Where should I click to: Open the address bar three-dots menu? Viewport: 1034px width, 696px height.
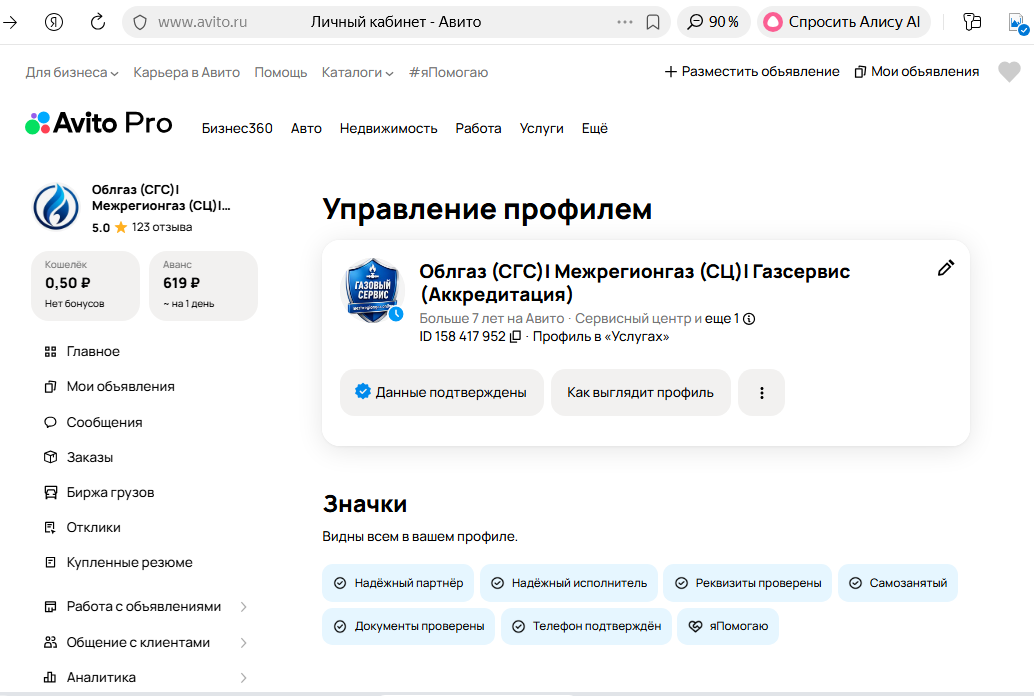[624, 22]
